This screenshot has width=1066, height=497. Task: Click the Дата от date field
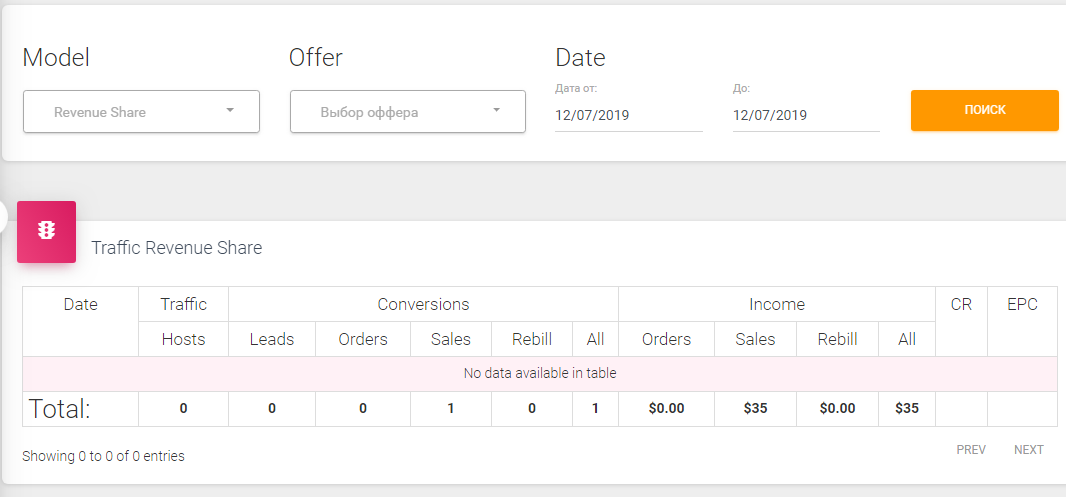point(628,115)
